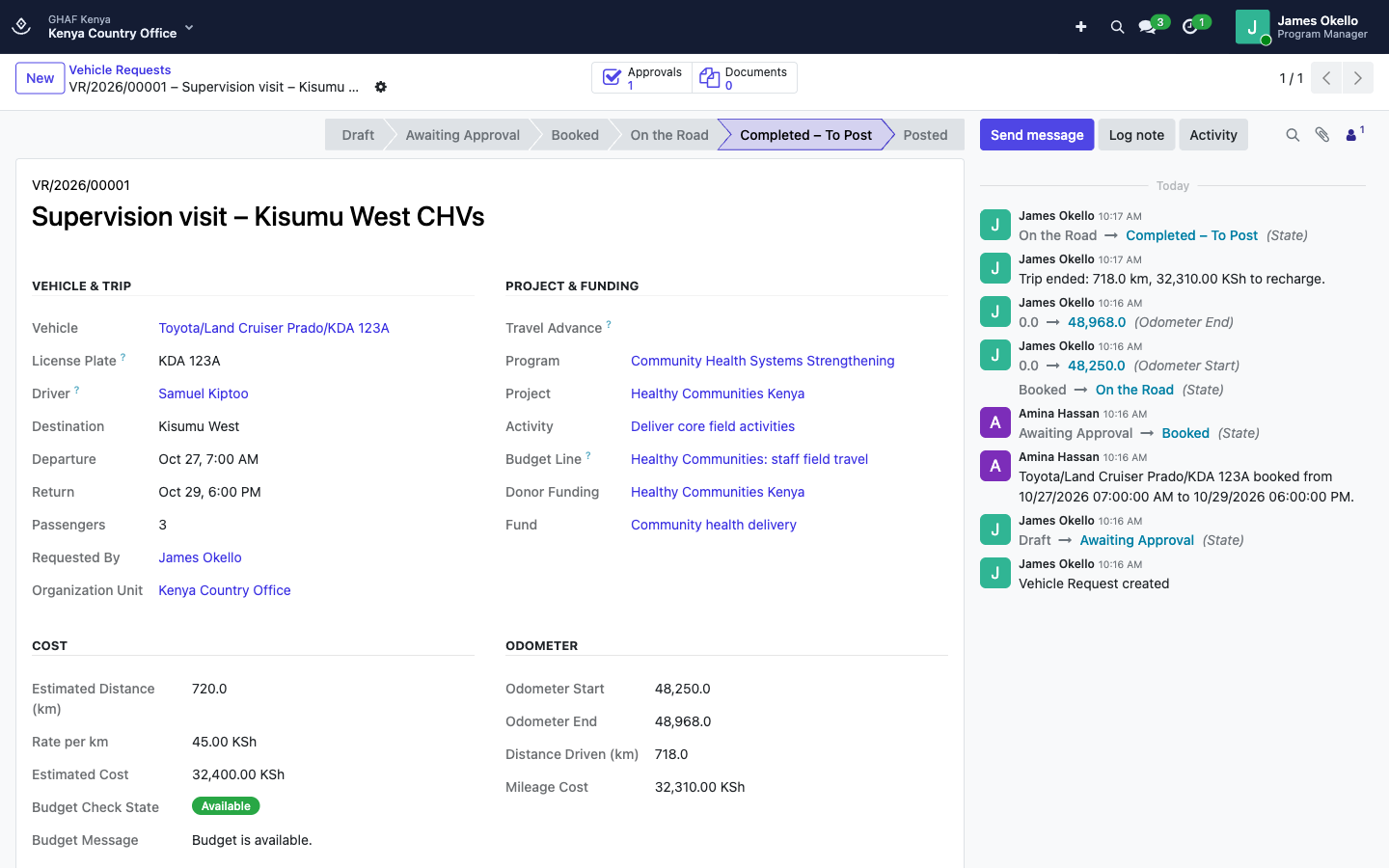Open the home apps menu icon
Screen dimensions: 1389x868
[x=21, y=26]
